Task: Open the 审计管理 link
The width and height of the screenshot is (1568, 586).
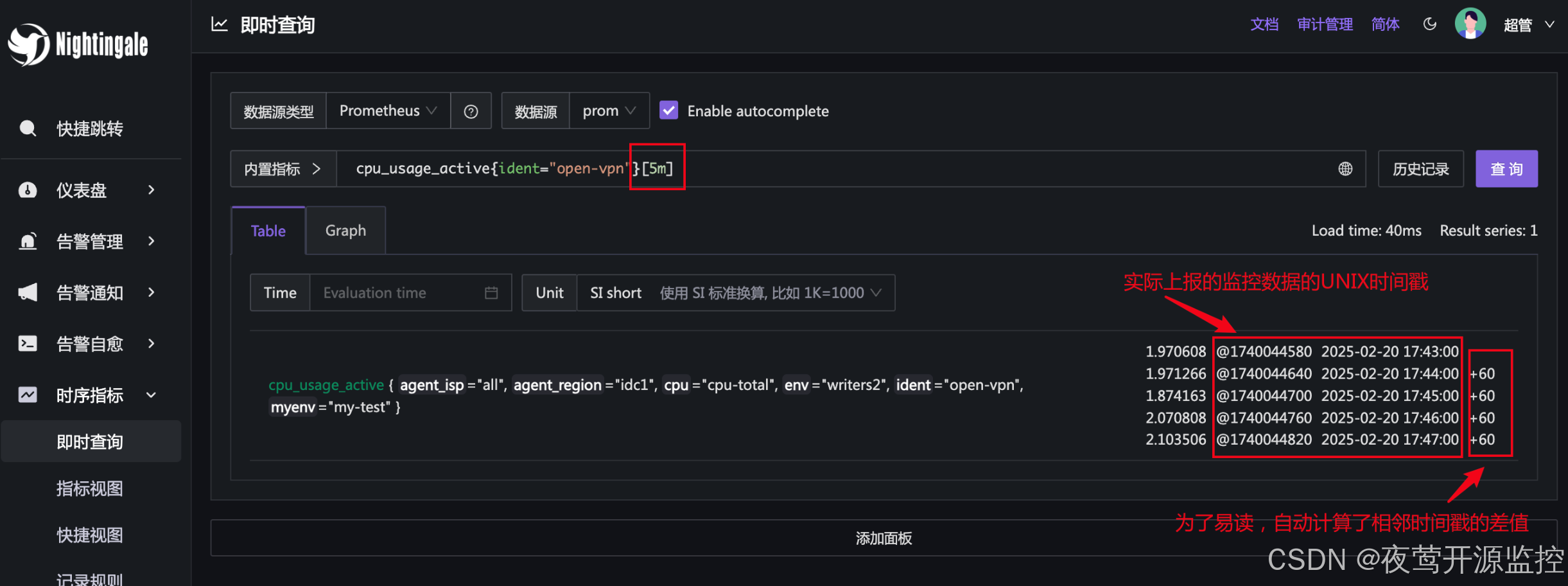Action: [x=1325, y=24]
